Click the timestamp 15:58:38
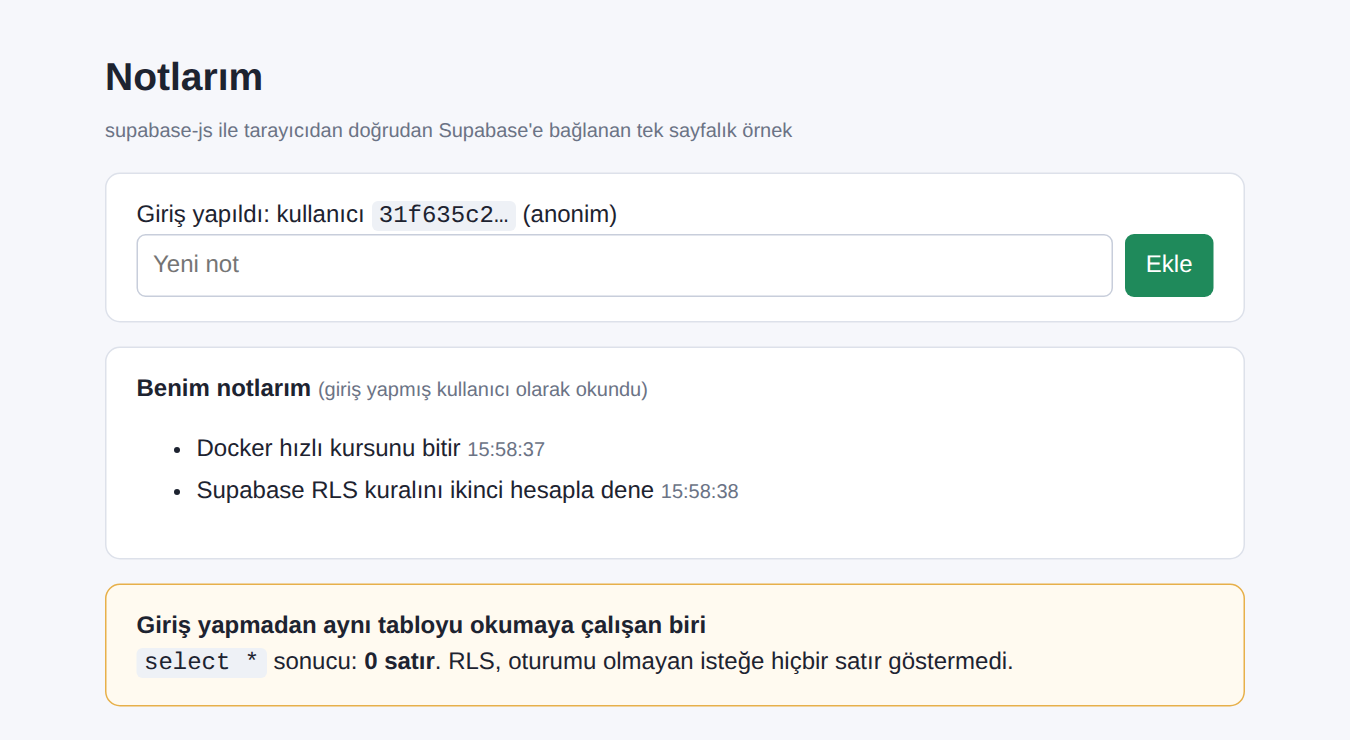1350x740 pixels. click(x=700, y=491)
